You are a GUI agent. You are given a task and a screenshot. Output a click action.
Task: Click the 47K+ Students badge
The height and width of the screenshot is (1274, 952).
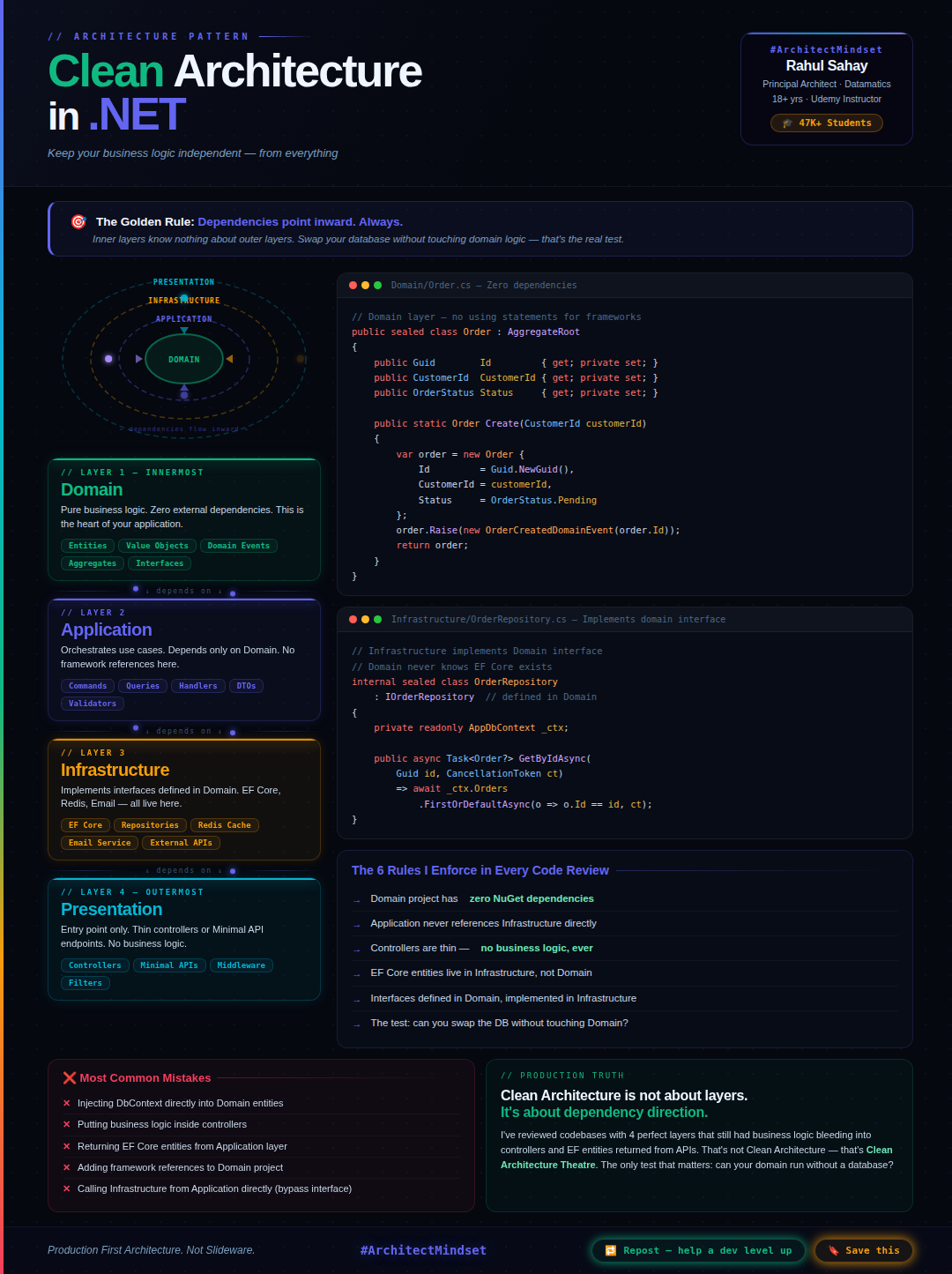827,123
